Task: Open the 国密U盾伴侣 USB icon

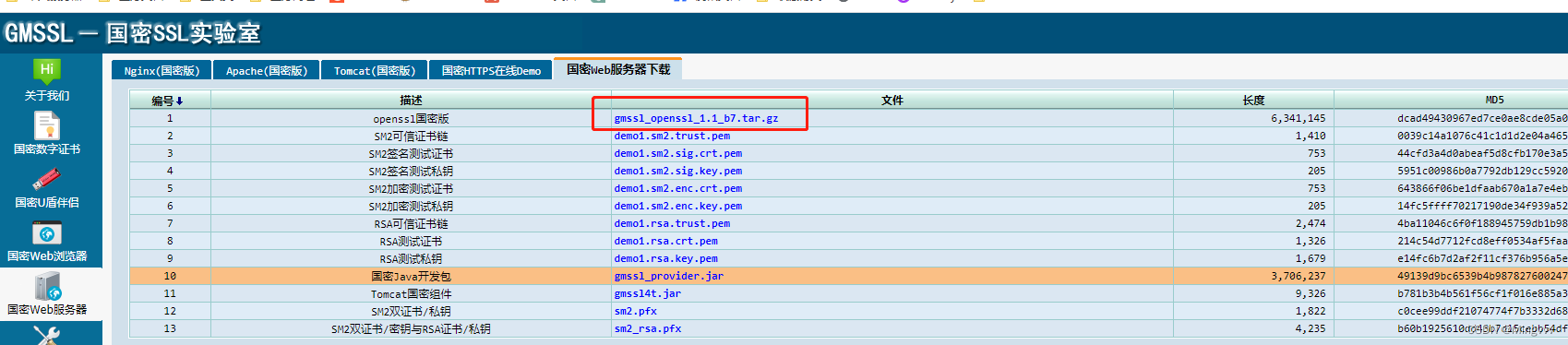Action: pos(47,179)
